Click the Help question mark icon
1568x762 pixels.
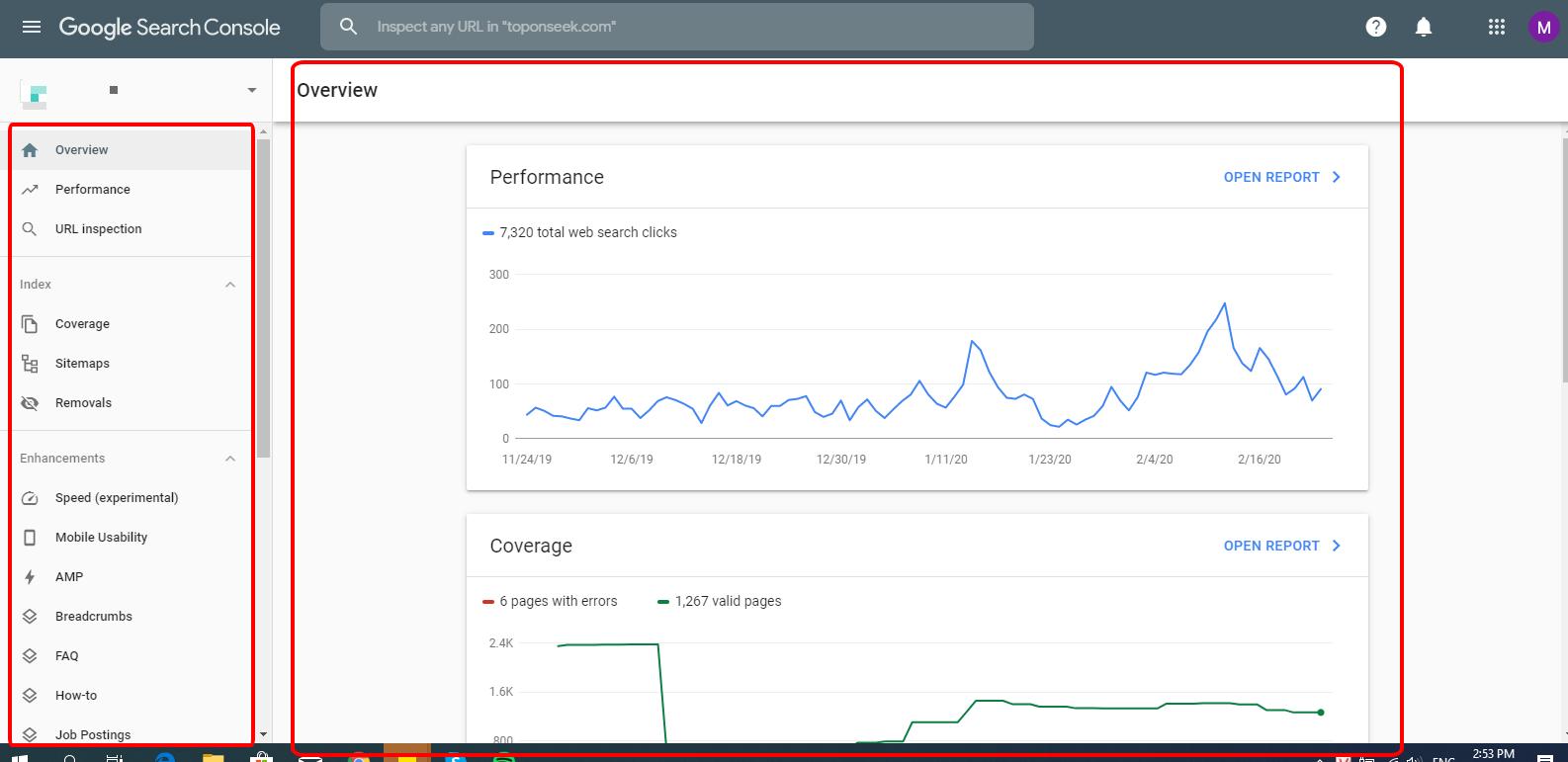(1375, 27)
